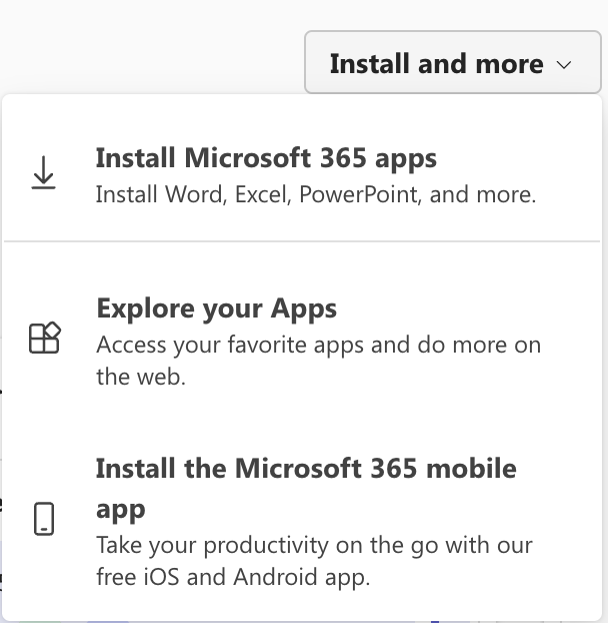
Task: Click the apps grid icon beside Explore your Apps
Action: [x=45, y=338]
